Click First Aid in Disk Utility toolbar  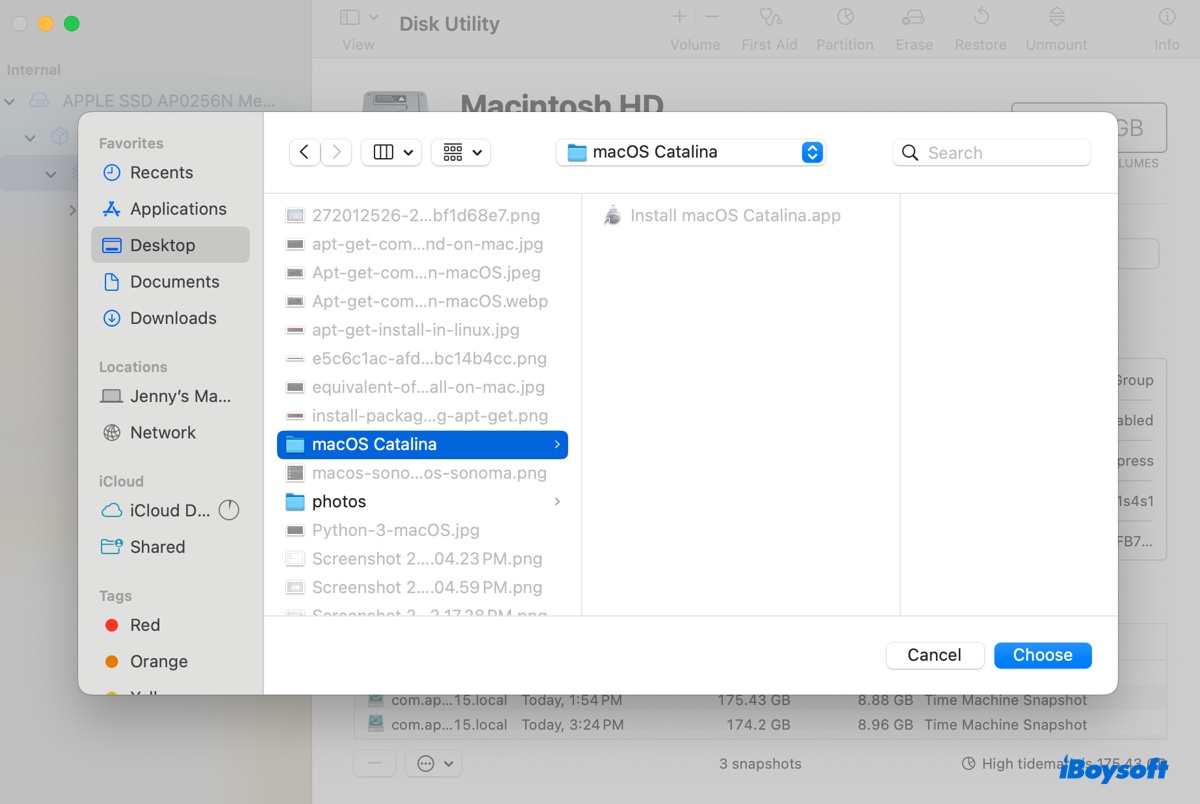pos(769,29)
